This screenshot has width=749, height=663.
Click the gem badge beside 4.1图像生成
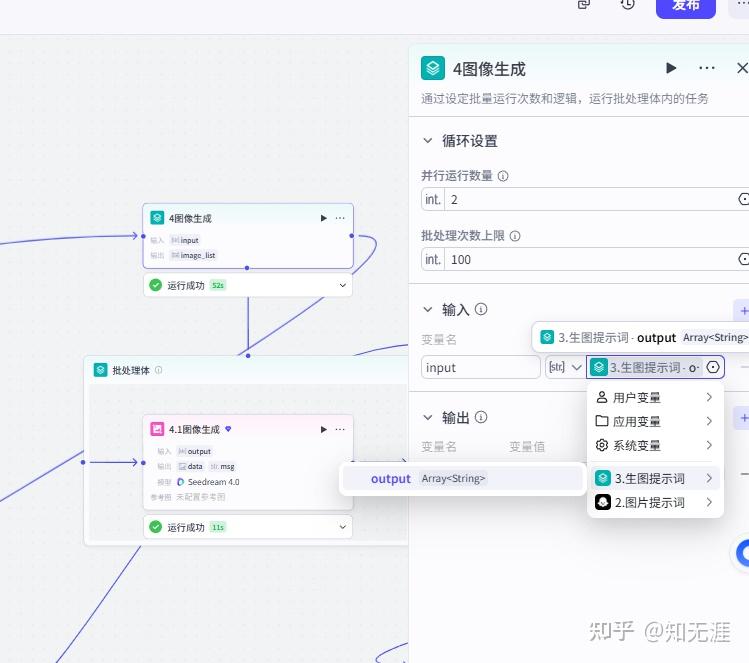tap(228, 429)
